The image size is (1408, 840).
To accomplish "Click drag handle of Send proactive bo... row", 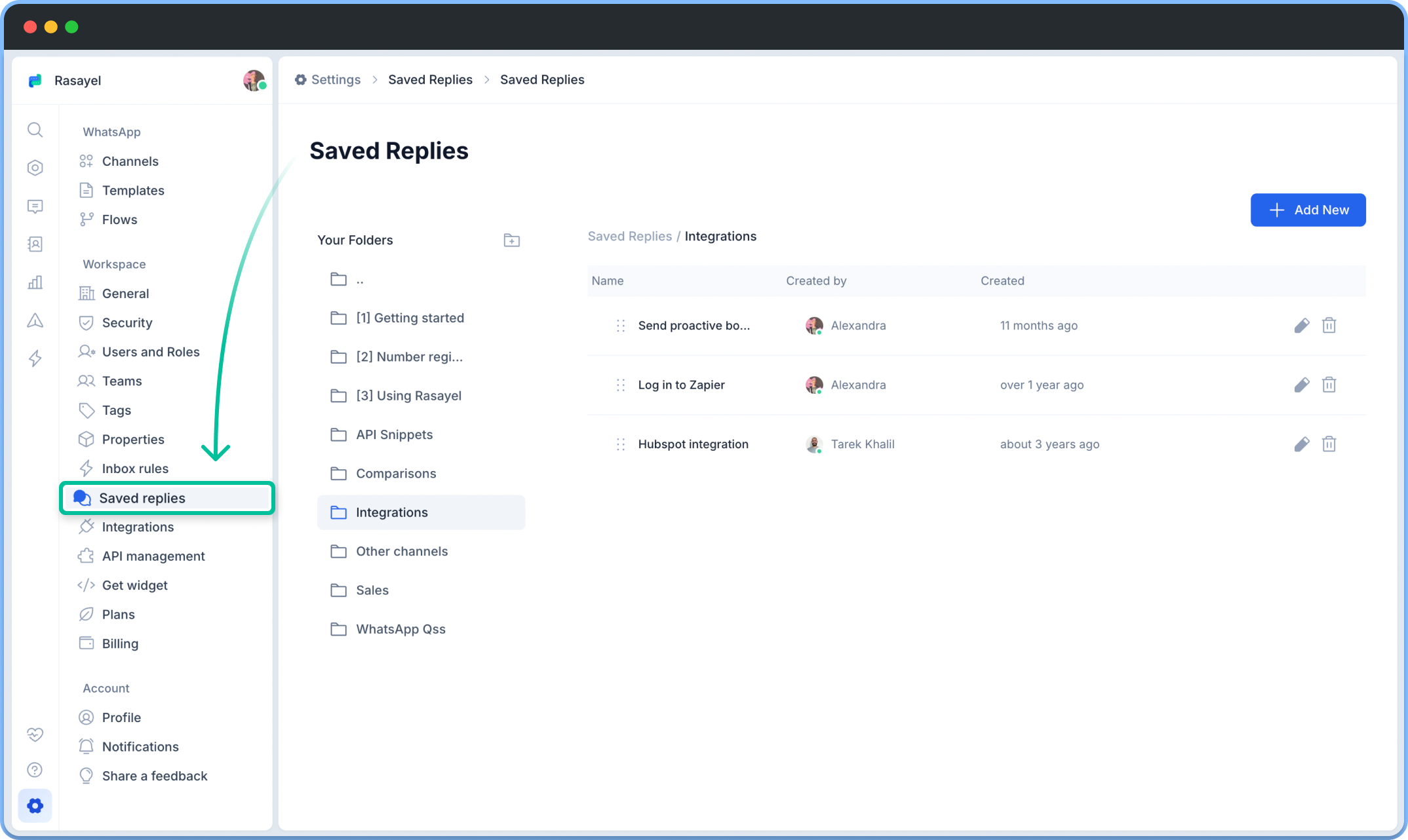I will (x=620, y=326).
